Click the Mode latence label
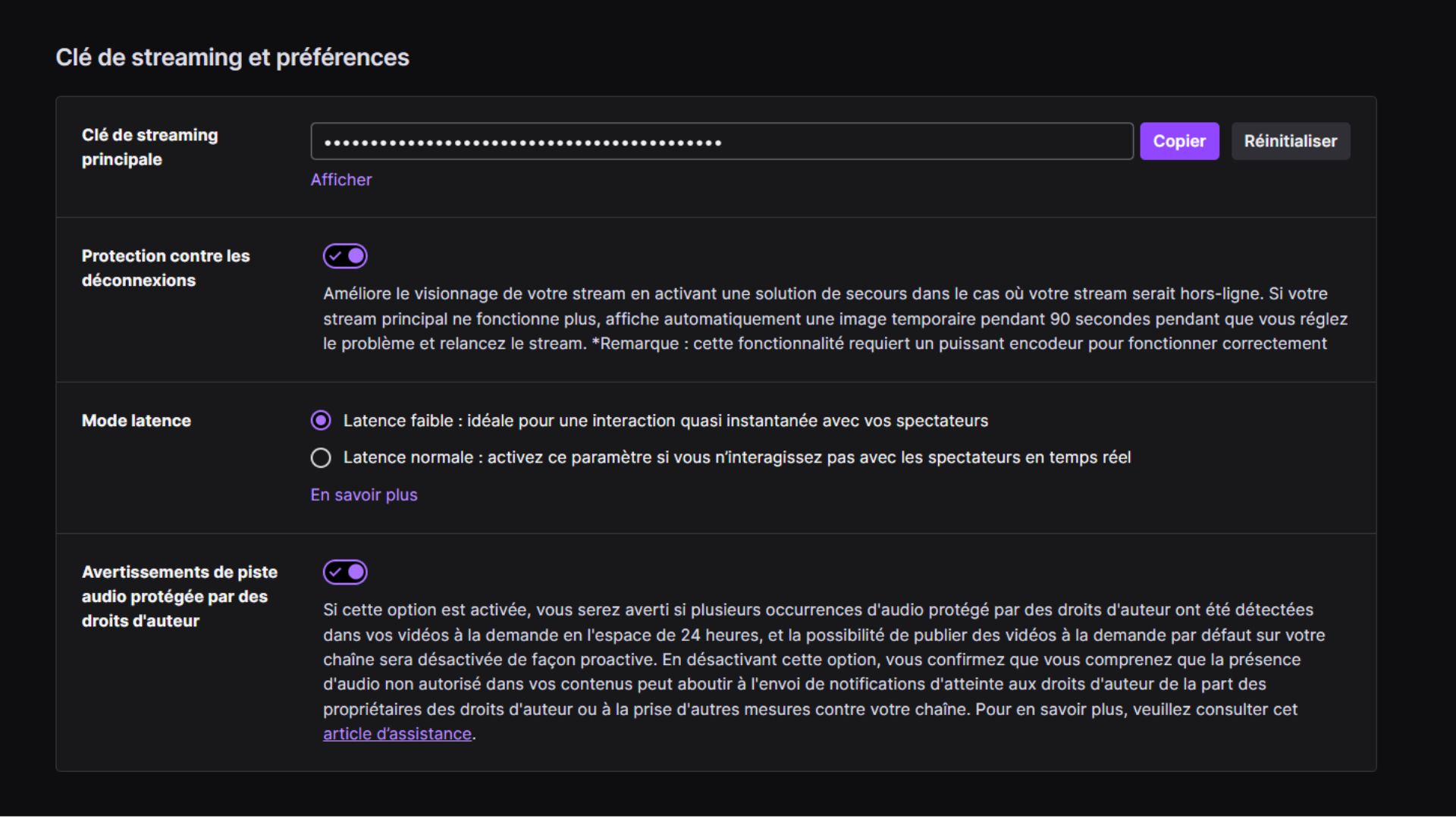This screenshot has height=819, width=1456. coord(136,420)
